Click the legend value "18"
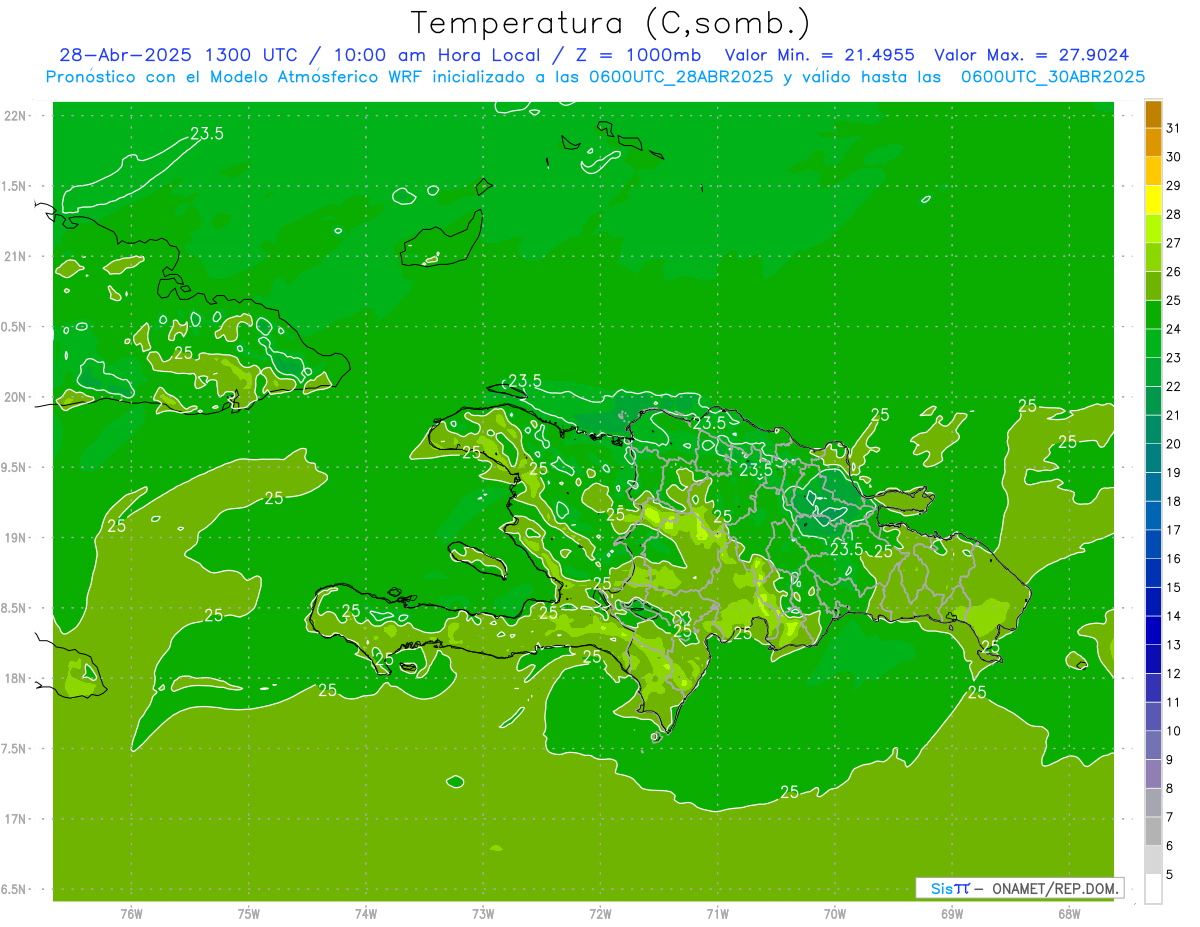The image size is (1200, 927). (x=1174, y=501)
